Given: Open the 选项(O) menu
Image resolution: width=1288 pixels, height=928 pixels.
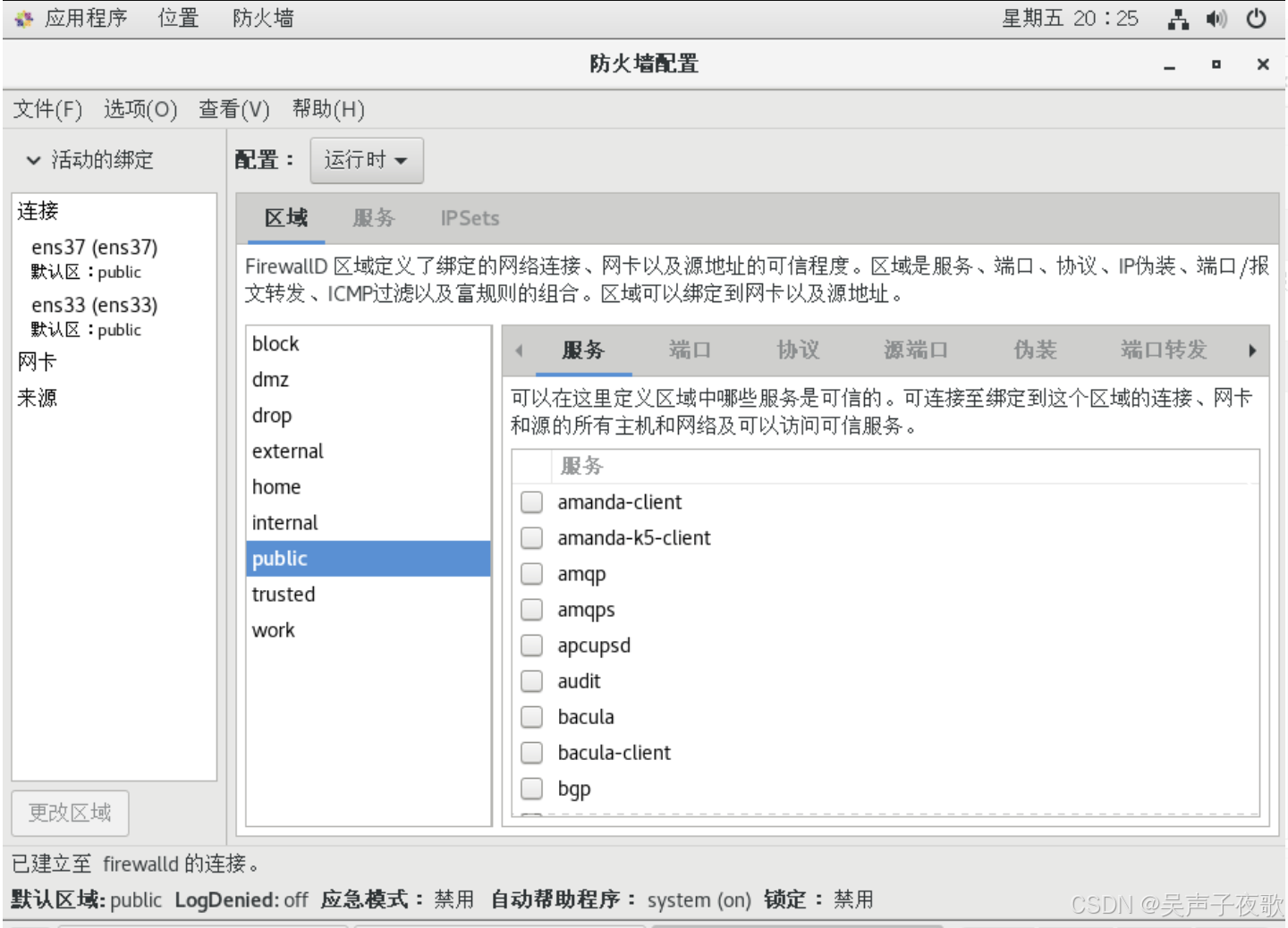Looking at the screenshot, I should 140,109.
